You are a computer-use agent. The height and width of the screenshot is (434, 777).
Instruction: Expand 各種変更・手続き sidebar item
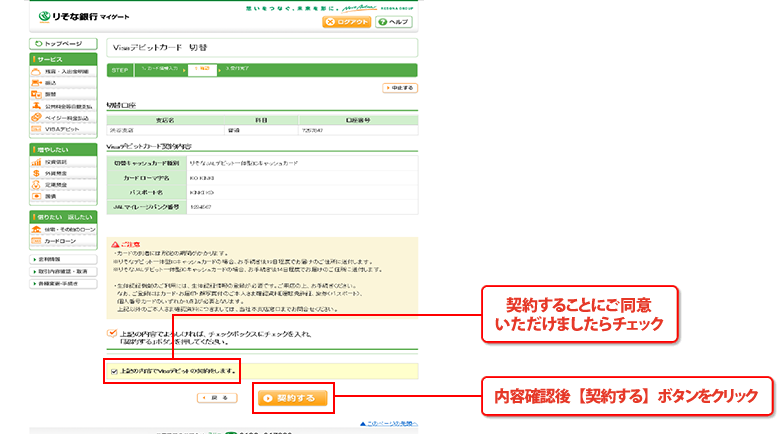pyautogui.click(x=63, y=284)
